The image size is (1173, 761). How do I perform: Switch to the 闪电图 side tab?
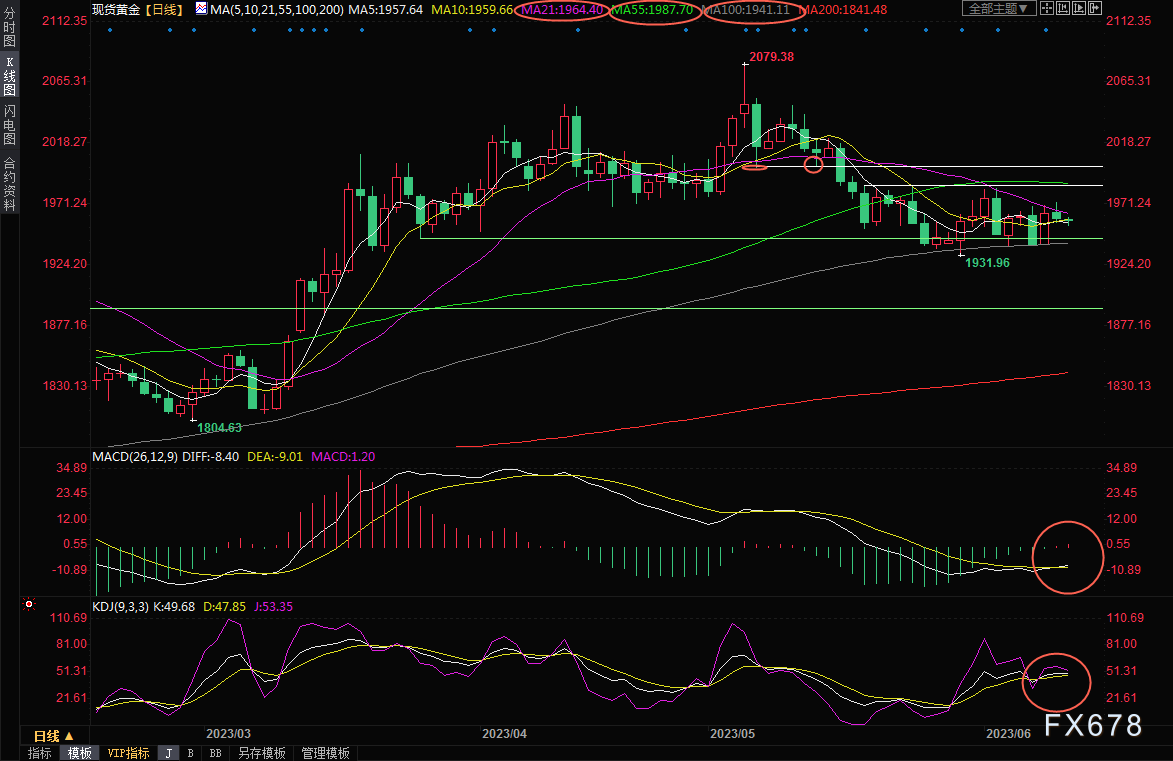[x=9, y=126]
